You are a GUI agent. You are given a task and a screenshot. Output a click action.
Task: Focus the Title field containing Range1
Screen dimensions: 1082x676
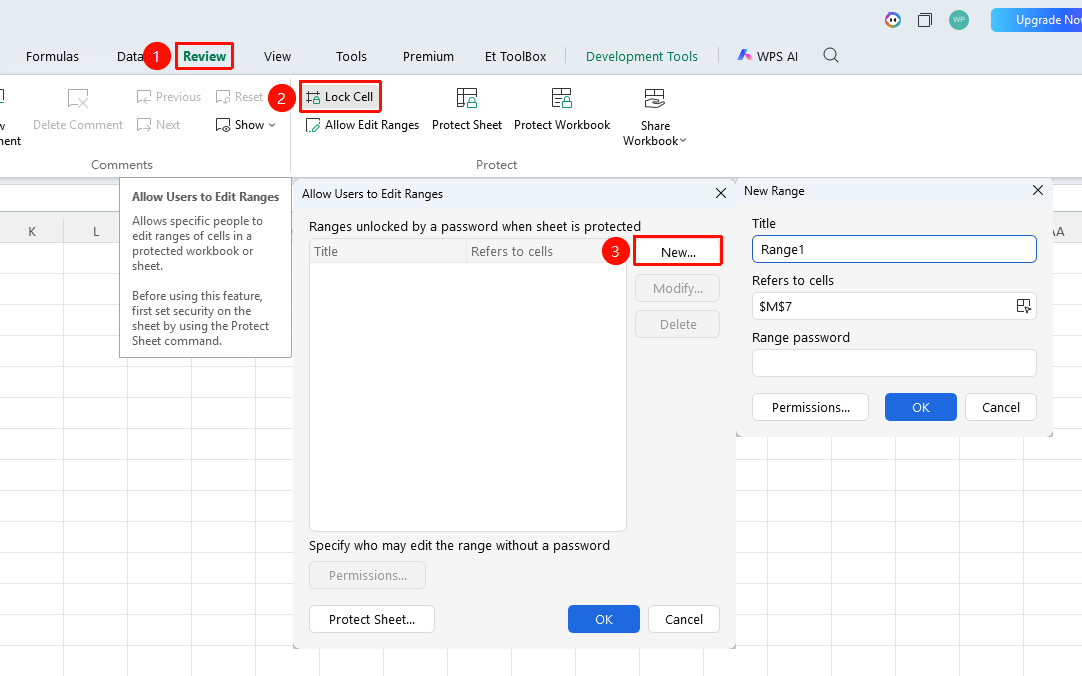[x=894, y=249]
